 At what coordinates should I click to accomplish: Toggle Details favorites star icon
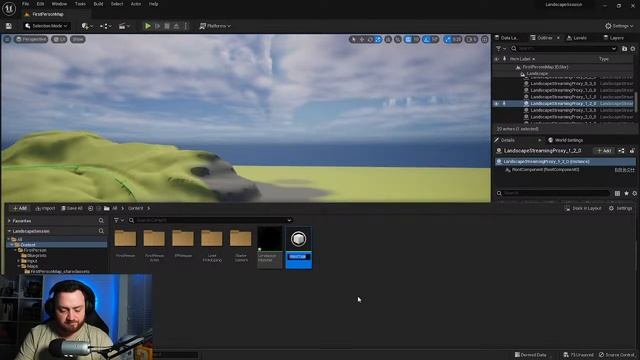[627, 193]
